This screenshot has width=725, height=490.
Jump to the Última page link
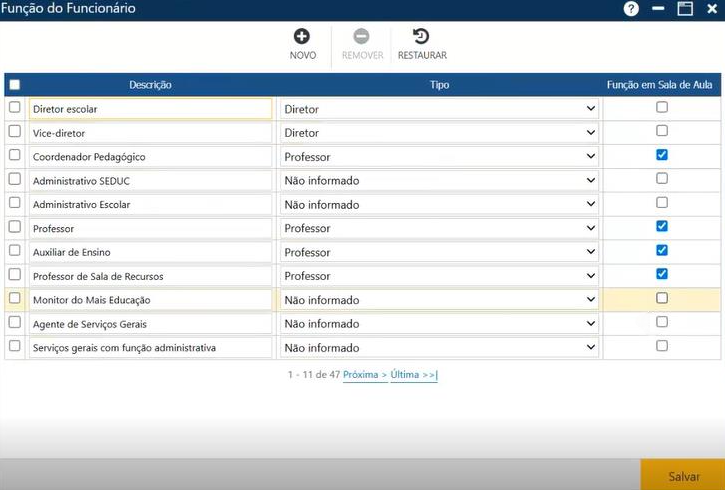(414, 375)
